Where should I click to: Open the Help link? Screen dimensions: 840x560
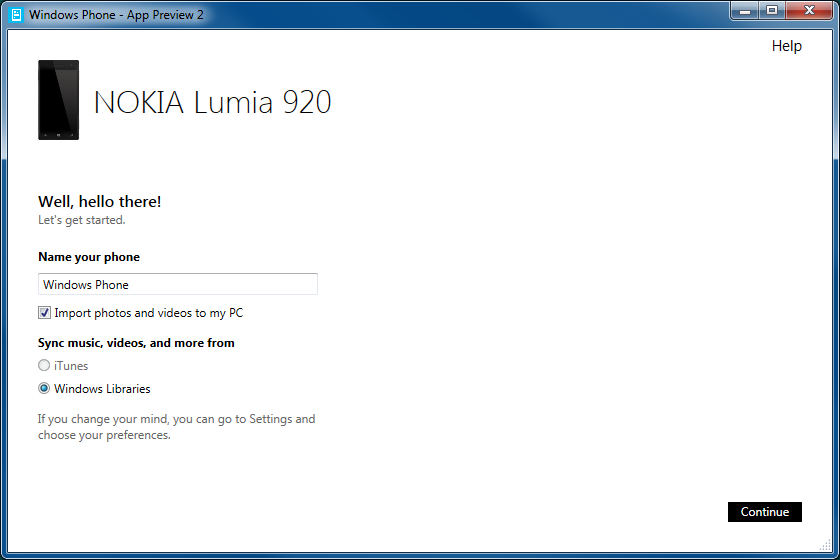(786, 46)
